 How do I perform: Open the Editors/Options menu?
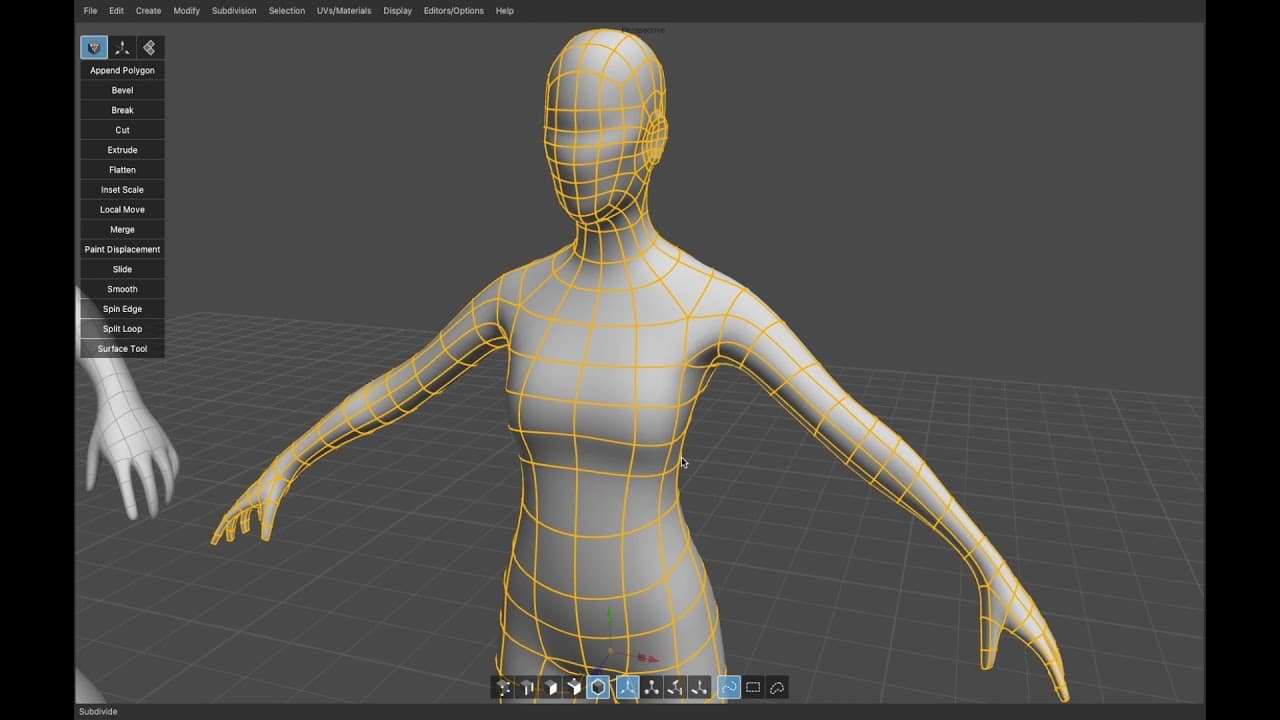click(453, 11)
